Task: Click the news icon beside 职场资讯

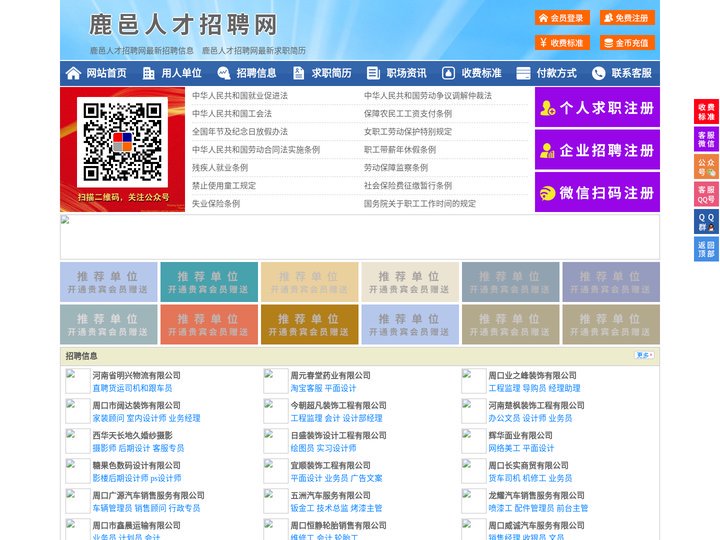Action: (x=373, y=73)
